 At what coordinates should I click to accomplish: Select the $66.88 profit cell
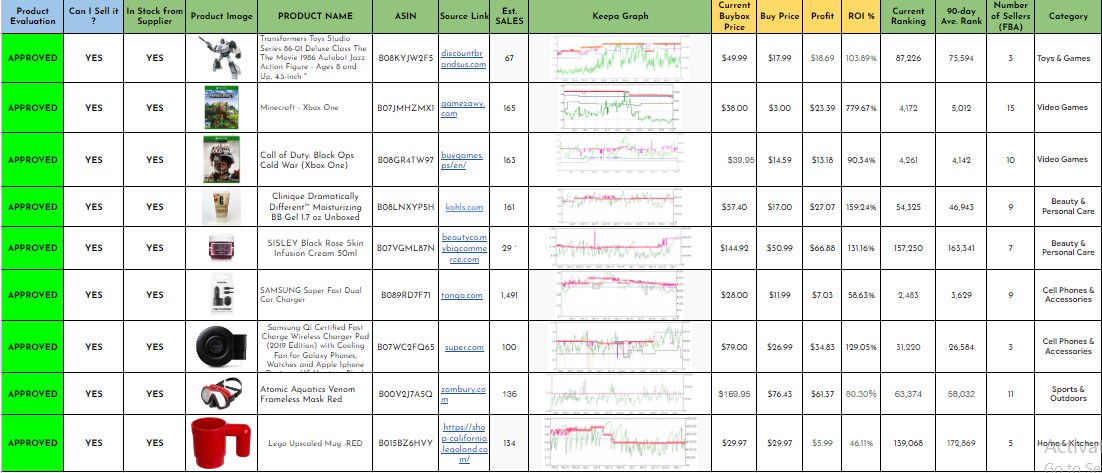pos(822,248)
